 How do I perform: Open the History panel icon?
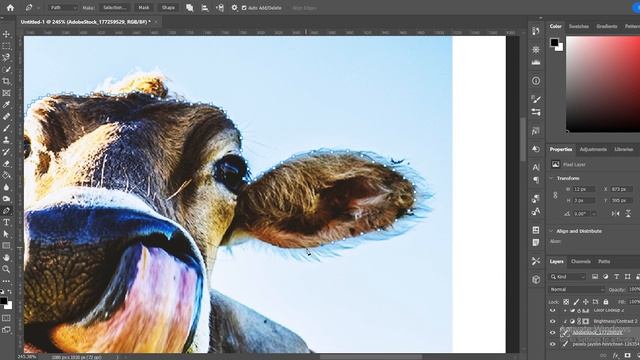click(536, 31)
